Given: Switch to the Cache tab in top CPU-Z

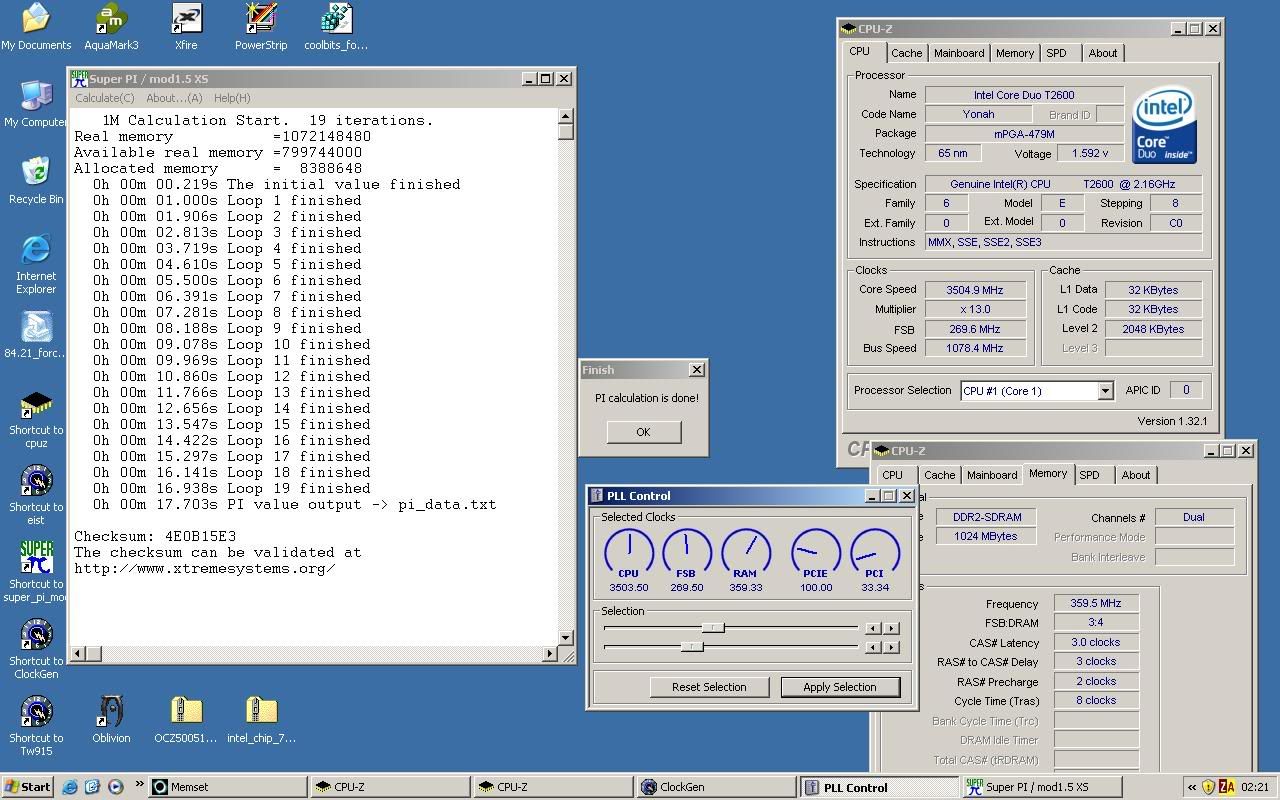Looking at the screenshot, I should click(906, 53).
